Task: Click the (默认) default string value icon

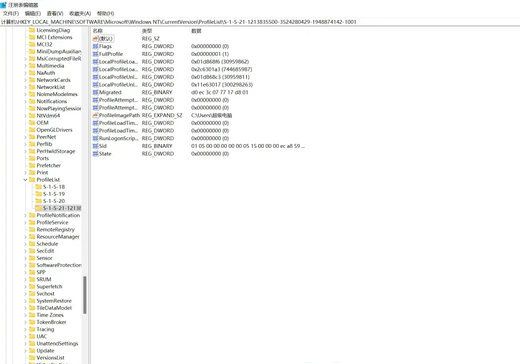Action: [x=95, y=39]
